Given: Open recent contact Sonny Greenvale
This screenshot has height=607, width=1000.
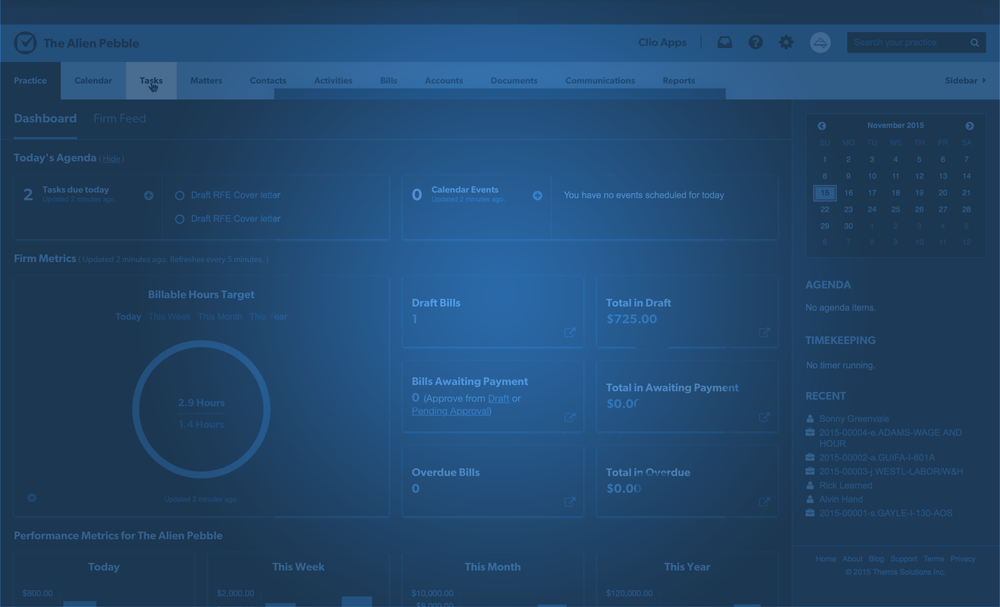Looking at the screenshot, I should pos(854,419).
